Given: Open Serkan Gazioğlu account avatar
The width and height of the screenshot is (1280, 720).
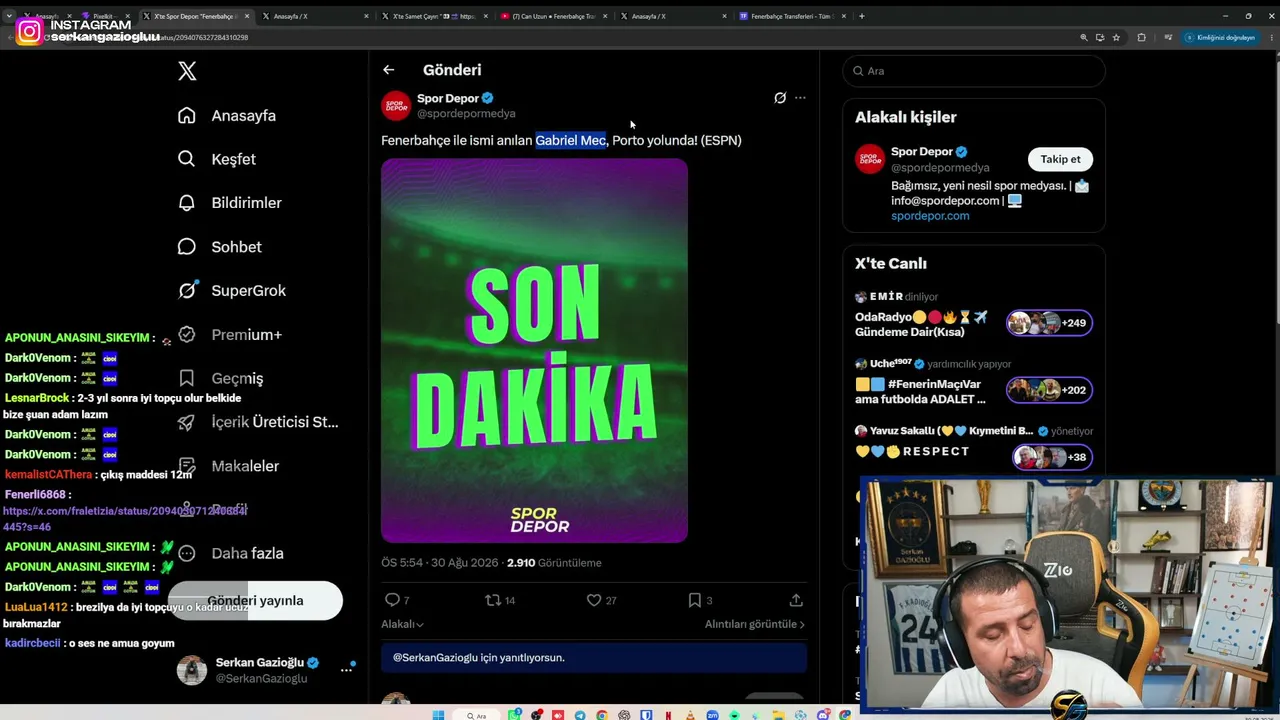Looking at the screenshot, I should tap(192, 670).
